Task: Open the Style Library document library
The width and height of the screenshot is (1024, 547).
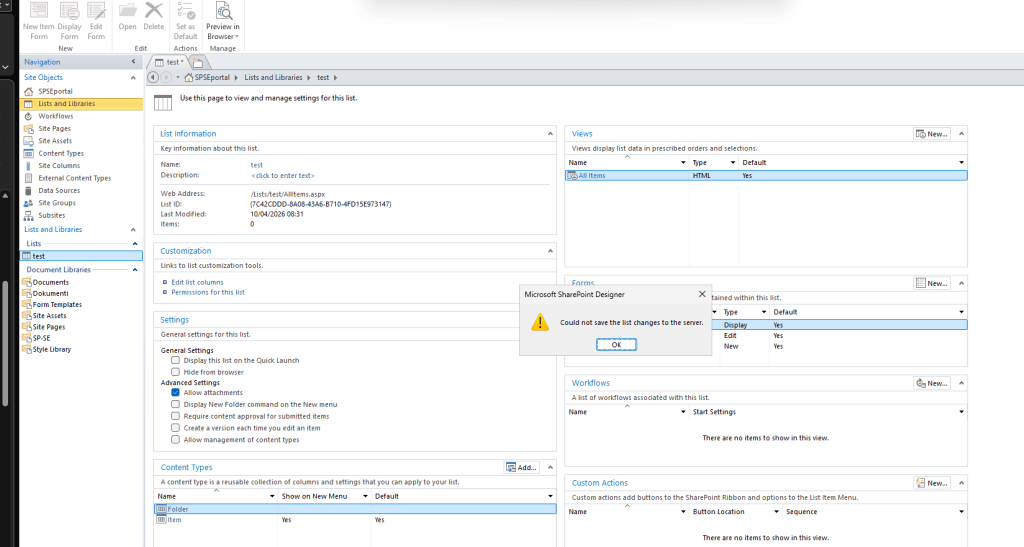Action: (x=51, y=349)
